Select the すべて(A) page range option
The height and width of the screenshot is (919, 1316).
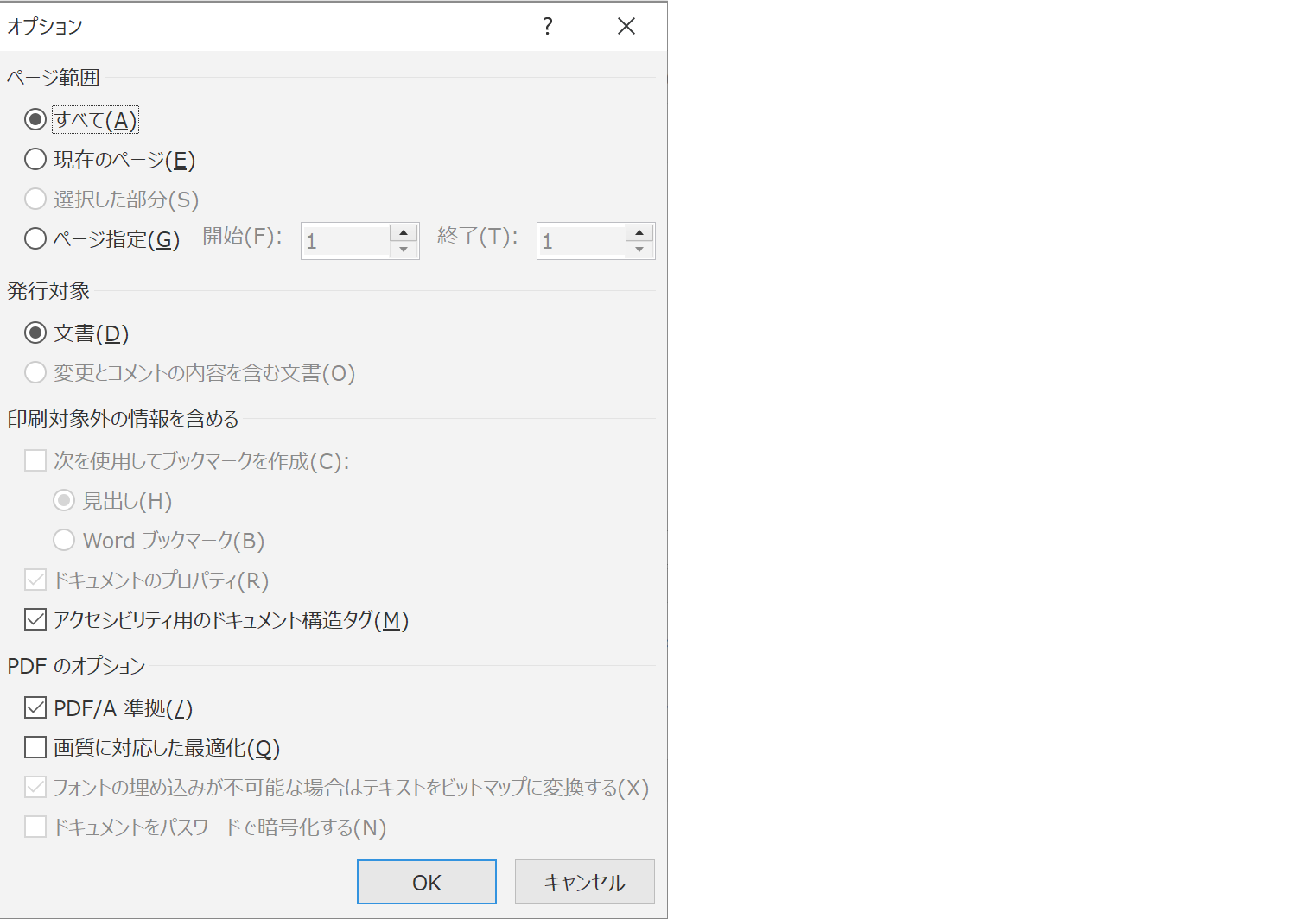coord(35,119)
